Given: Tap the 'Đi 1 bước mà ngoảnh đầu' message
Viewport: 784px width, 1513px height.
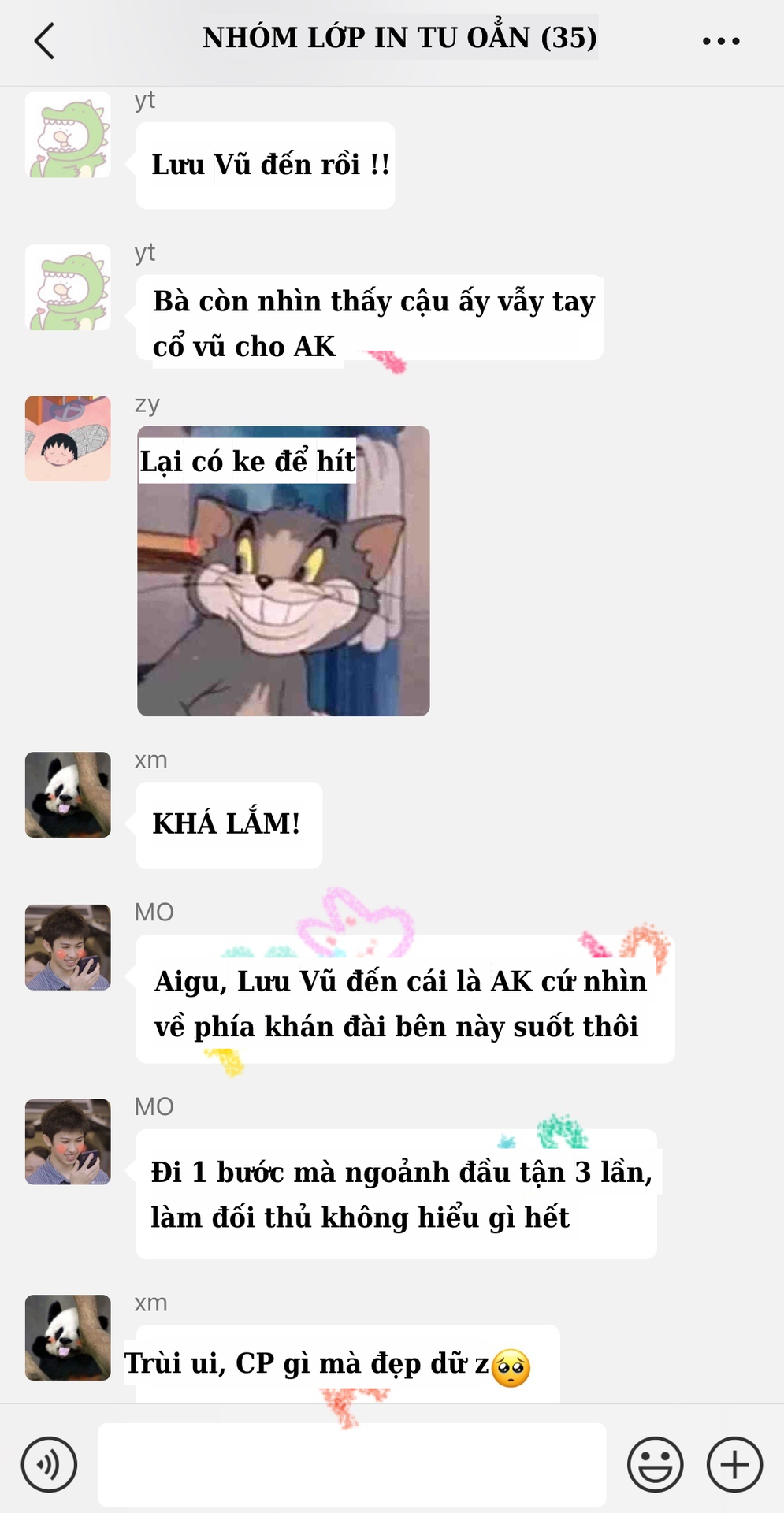Looking at the screenshot, I should (x=397, y=1194).
